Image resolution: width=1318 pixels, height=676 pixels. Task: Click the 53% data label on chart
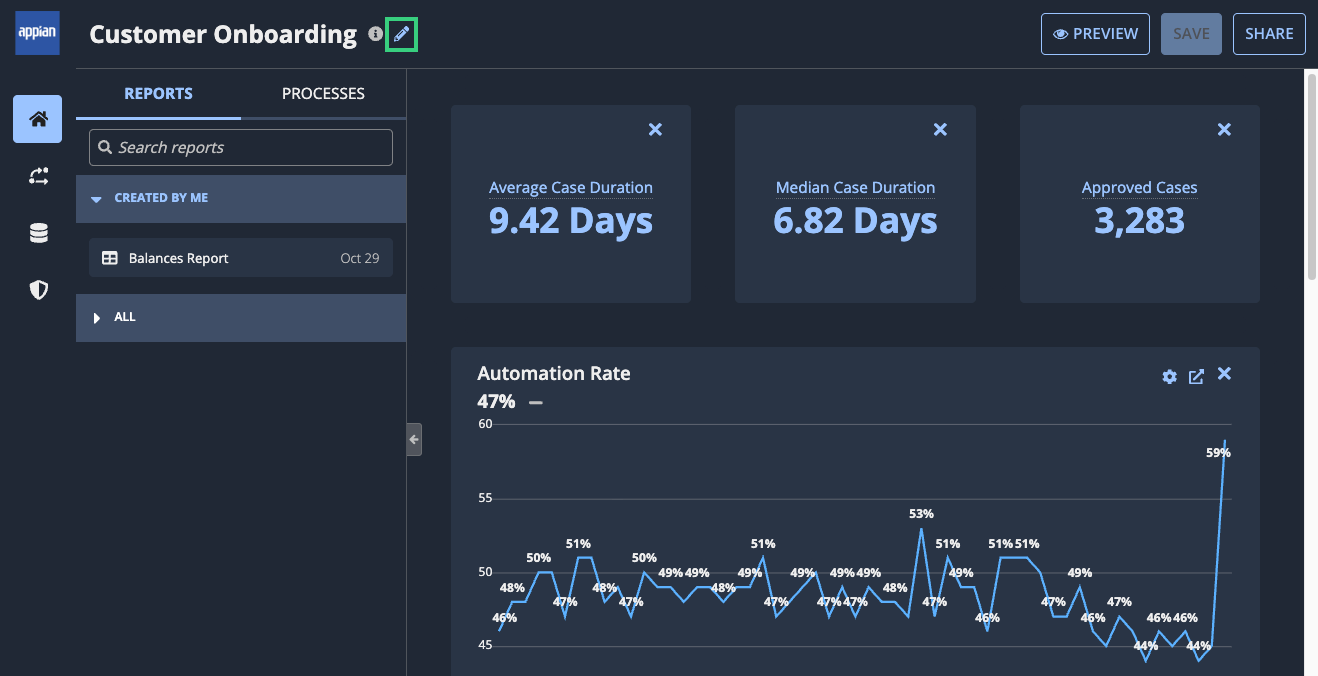pos(921,514)
